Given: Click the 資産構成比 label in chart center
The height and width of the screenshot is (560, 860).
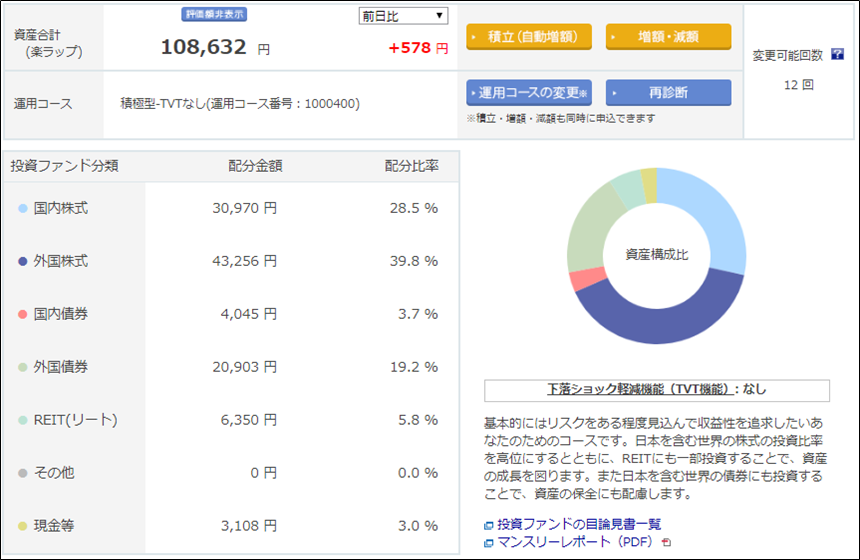Looking at the screenshot, I should [657, 254].
